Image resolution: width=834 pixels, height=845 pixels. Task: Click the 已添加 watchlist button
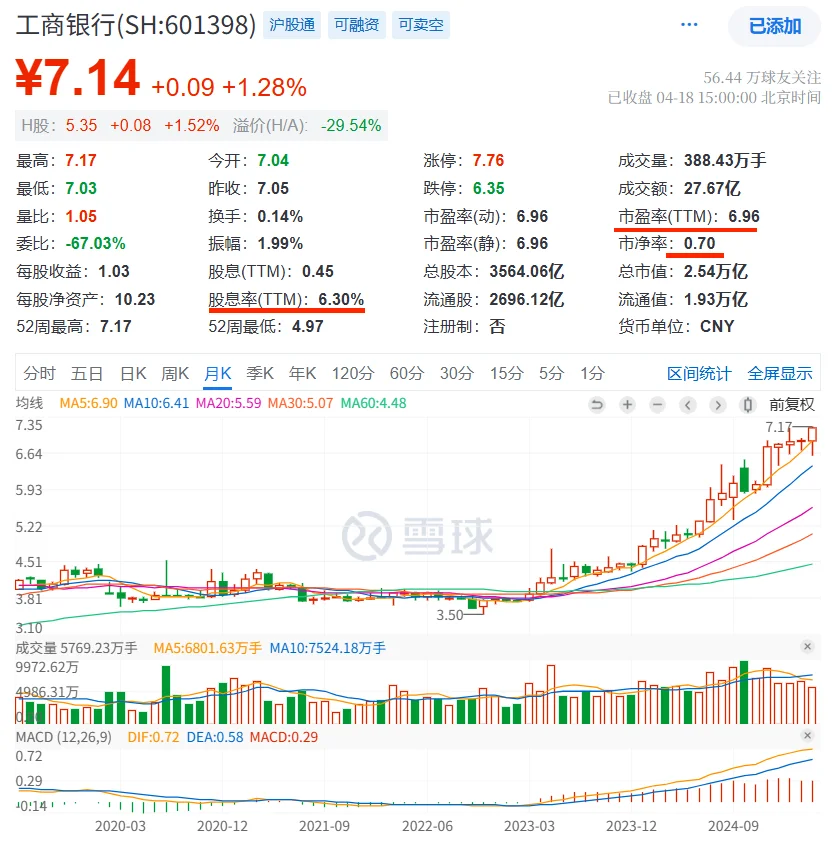(774, 26)
